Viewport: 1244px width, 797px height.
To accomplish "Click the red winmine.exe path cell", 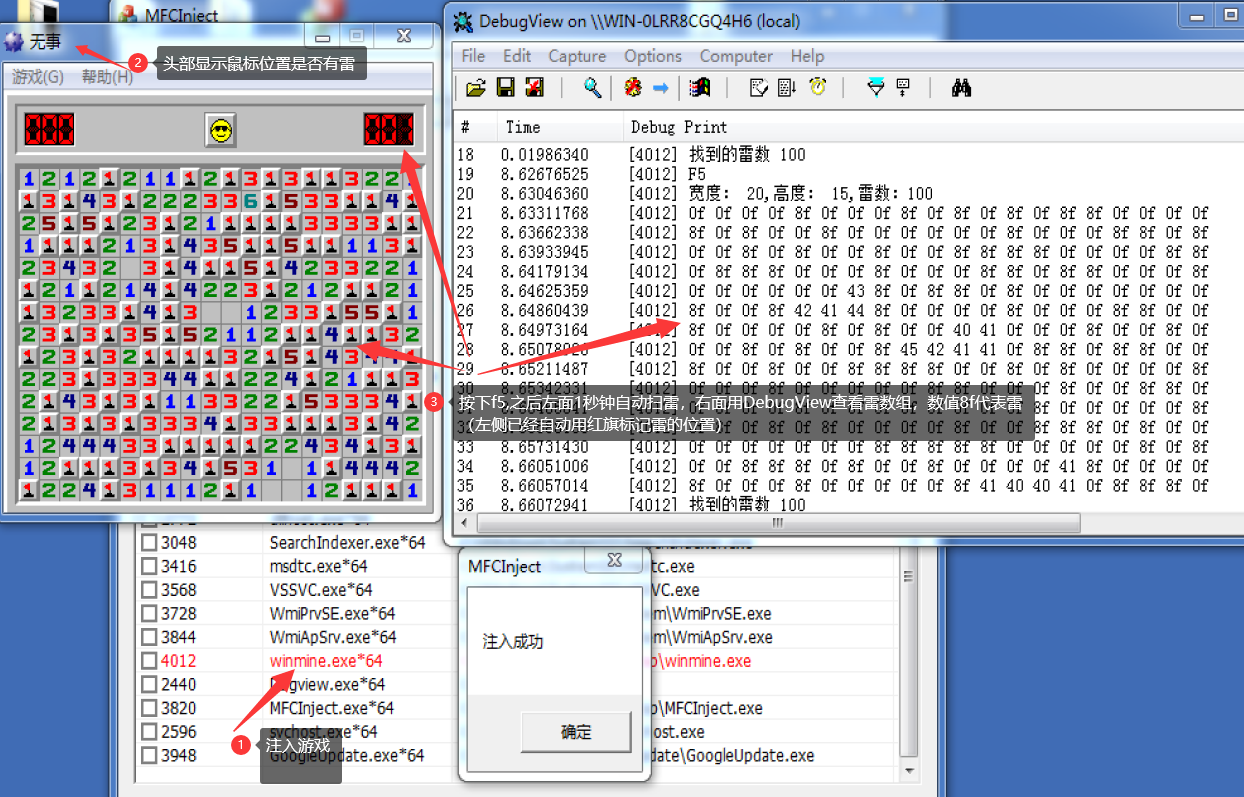I will click(701, 661).
